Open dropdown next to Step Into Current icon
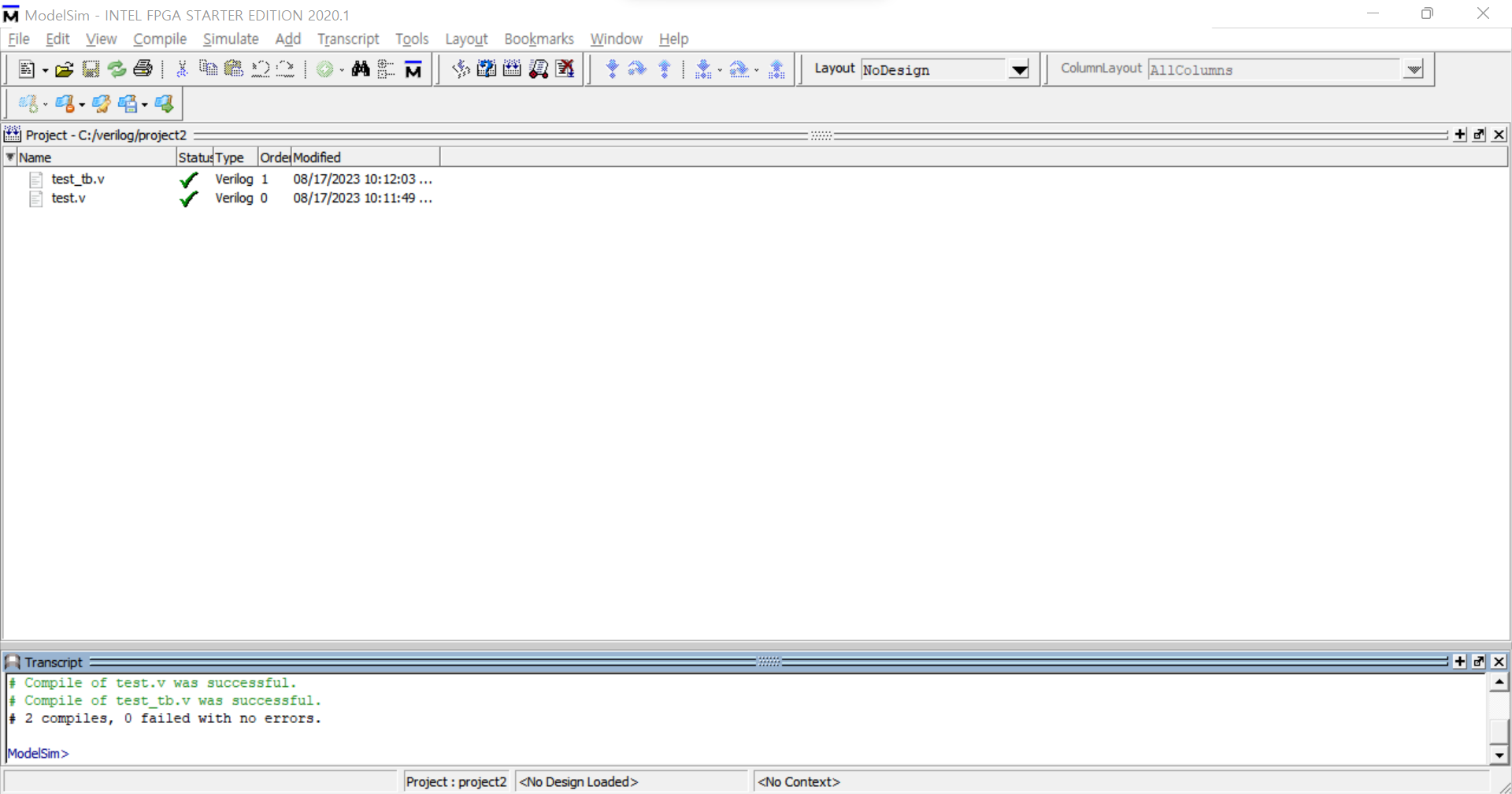Image resolution: width=1512 pixels, height=794 pixels. [720, 71]
